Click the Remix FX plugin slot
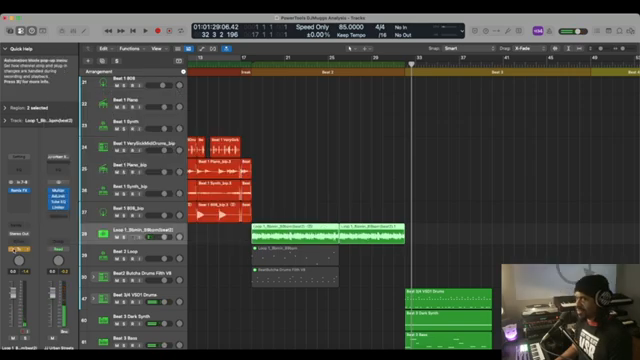Image resolution: width=640 pixels, height=360 pixels. coord(19,191)
